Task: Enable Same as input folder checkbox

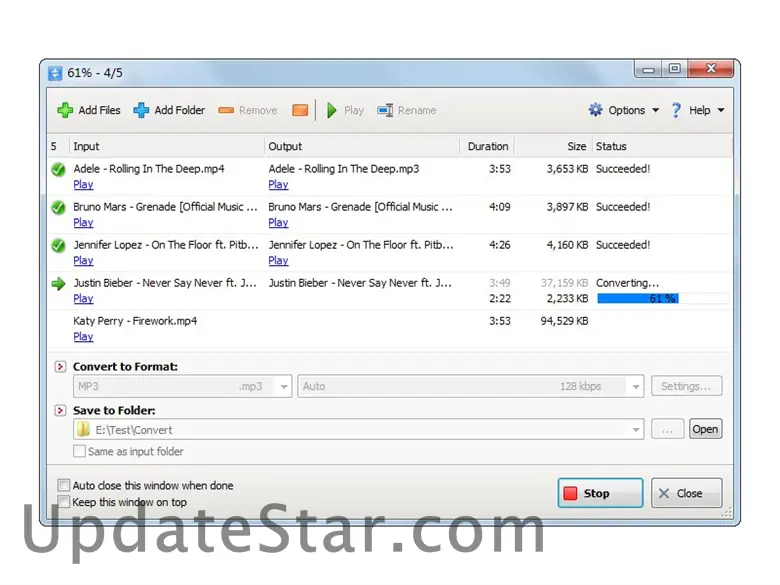Action: 79,451
